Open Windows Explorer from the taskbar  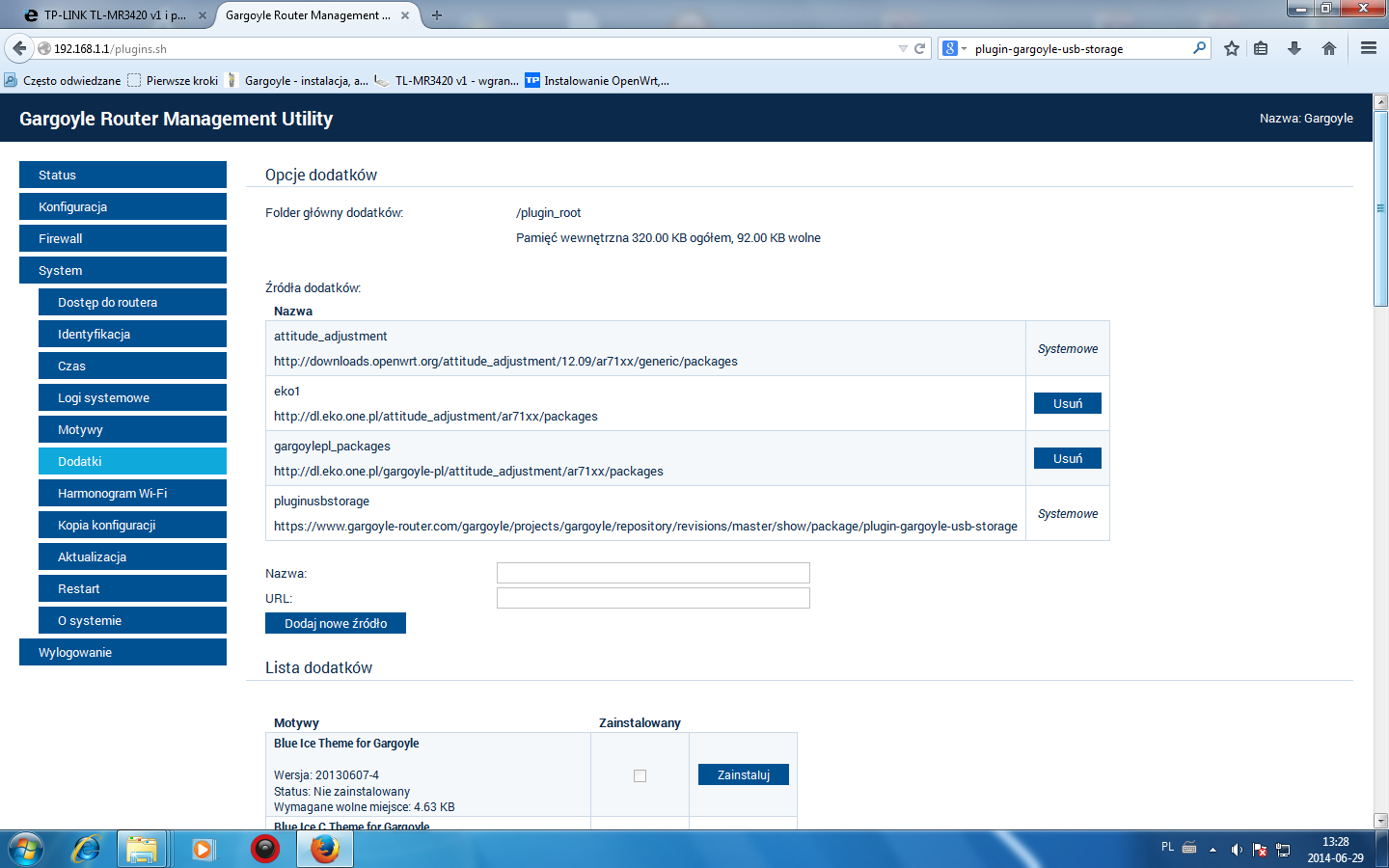point(142,849)
